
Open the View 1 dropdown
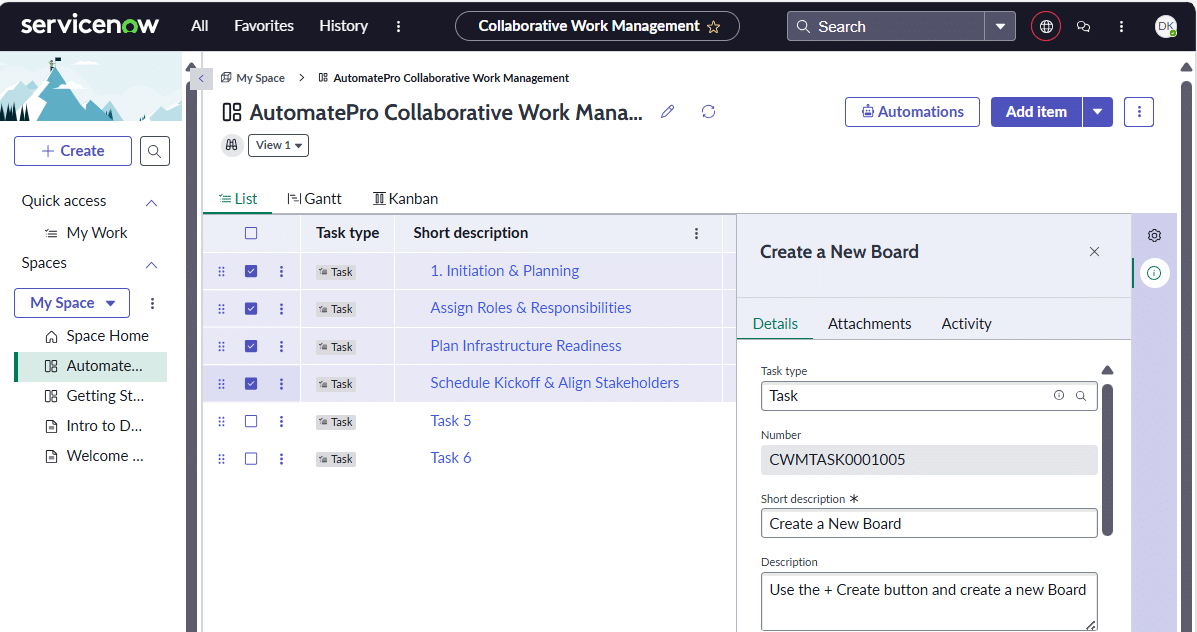(278, 145)
